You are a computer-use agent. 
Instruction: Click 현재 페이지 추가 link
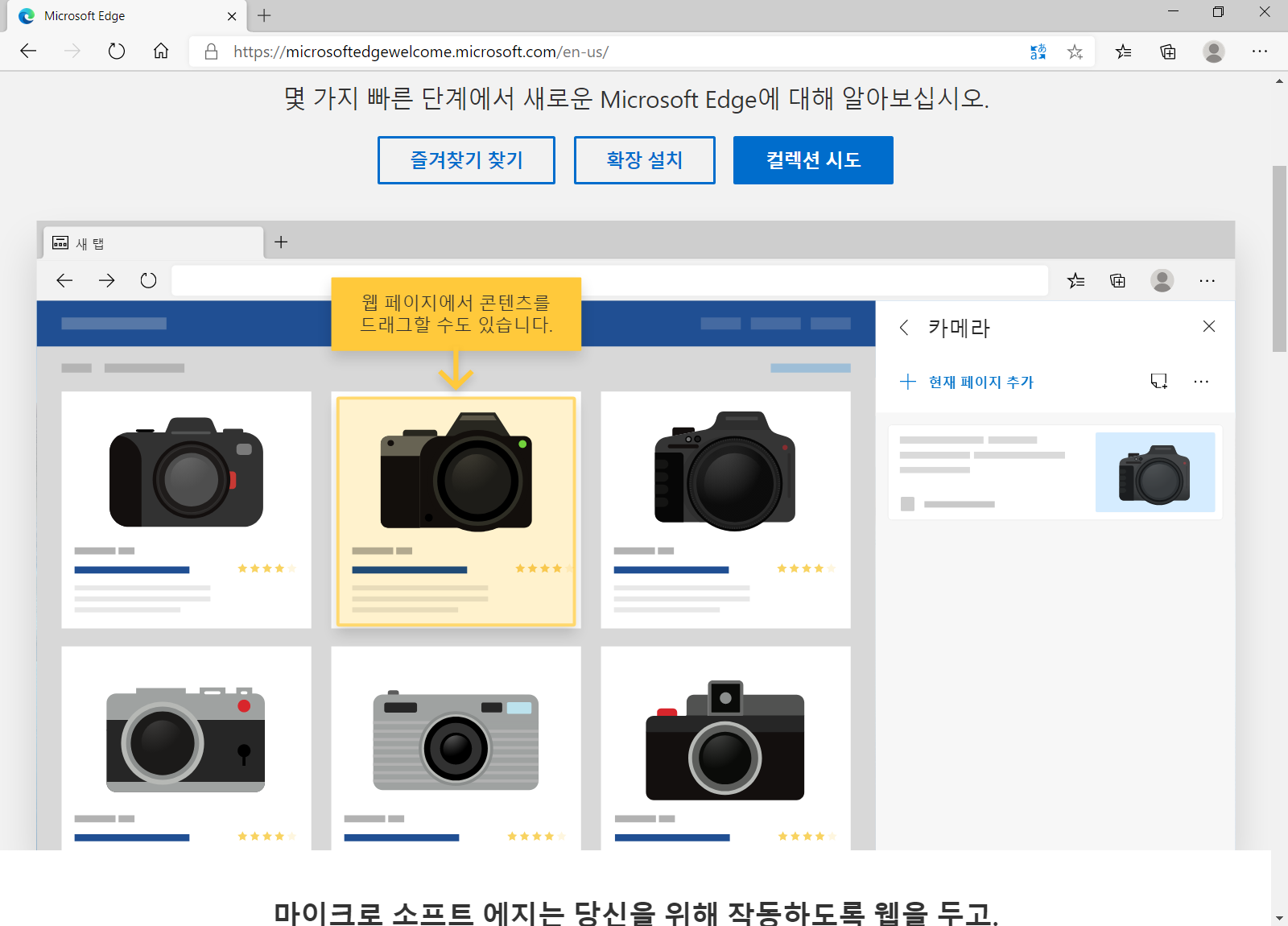[x=966, y=382]
